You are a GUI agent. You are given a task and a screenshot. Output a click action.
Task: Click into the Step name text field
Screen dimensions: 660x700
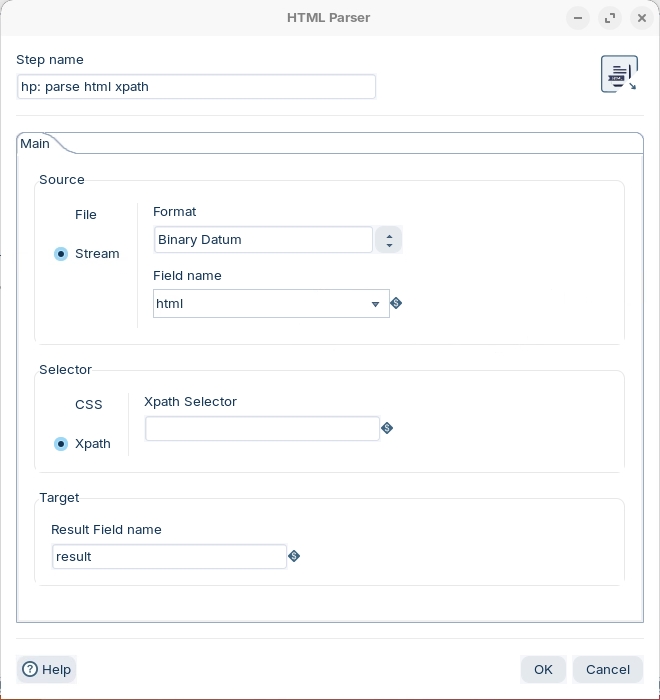click(x=196, y=87)
